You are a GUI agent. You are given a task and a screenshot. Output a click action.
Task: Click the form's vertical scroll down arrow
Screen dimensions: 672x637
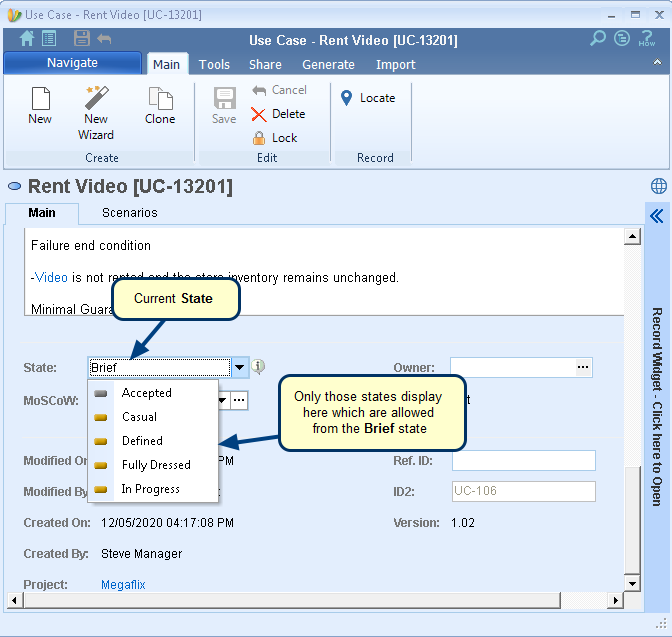633,583
